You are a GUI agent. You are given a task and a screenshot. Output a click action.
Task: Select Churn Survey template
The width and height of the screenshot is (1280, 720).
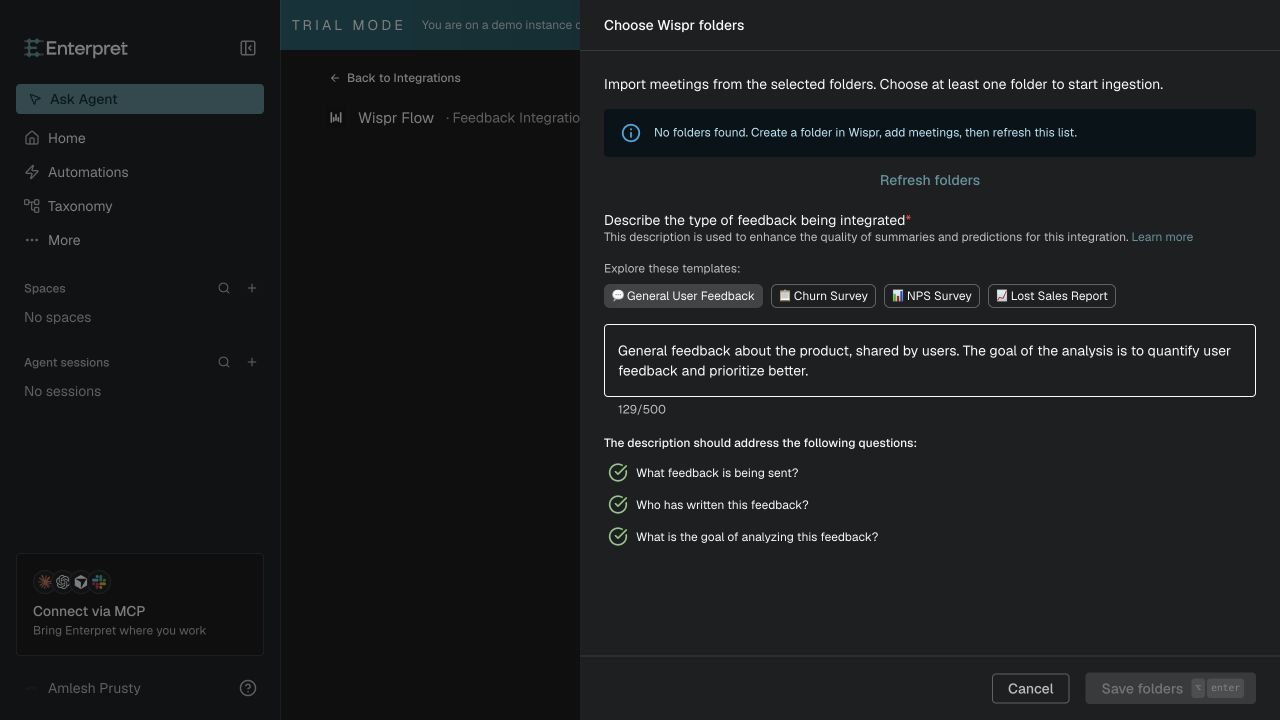click(x=823, y=296)
